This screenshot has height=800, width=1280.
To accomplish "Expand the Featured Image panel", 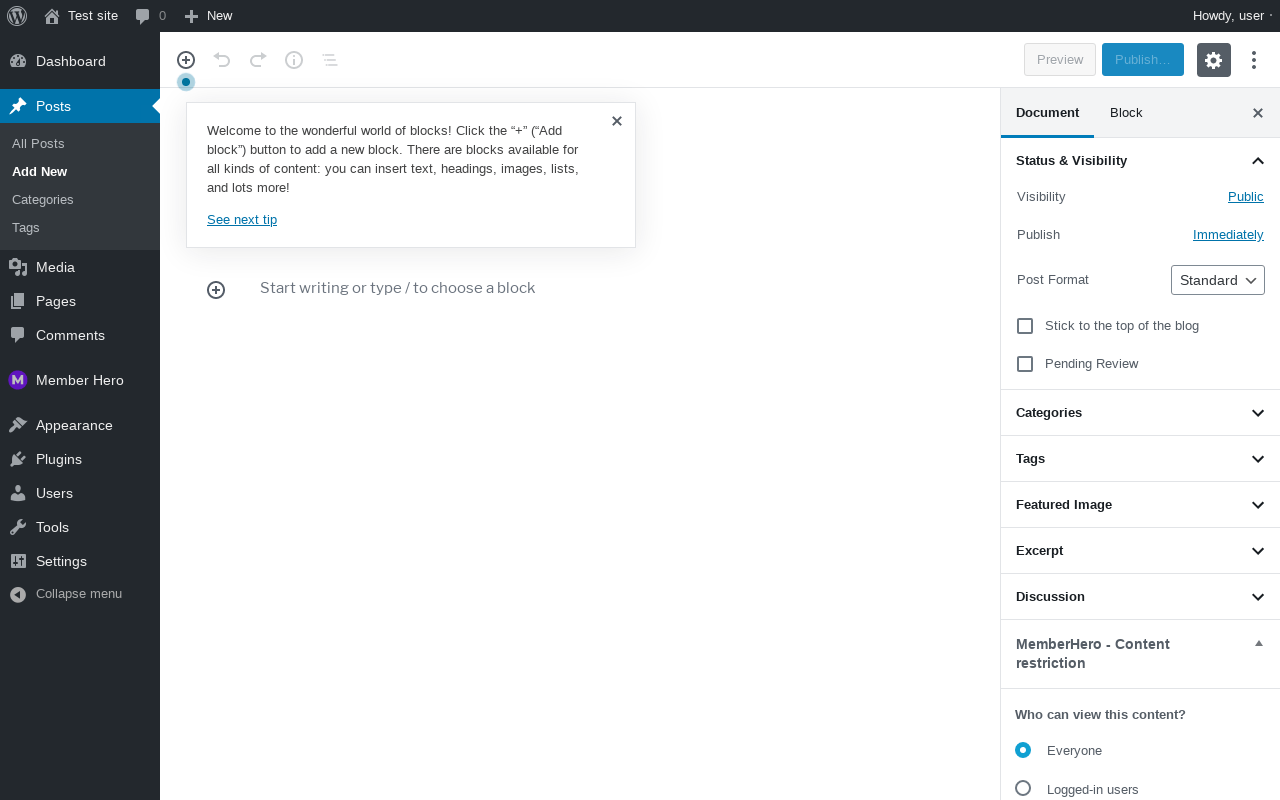I will click(x=1140, y=505).
